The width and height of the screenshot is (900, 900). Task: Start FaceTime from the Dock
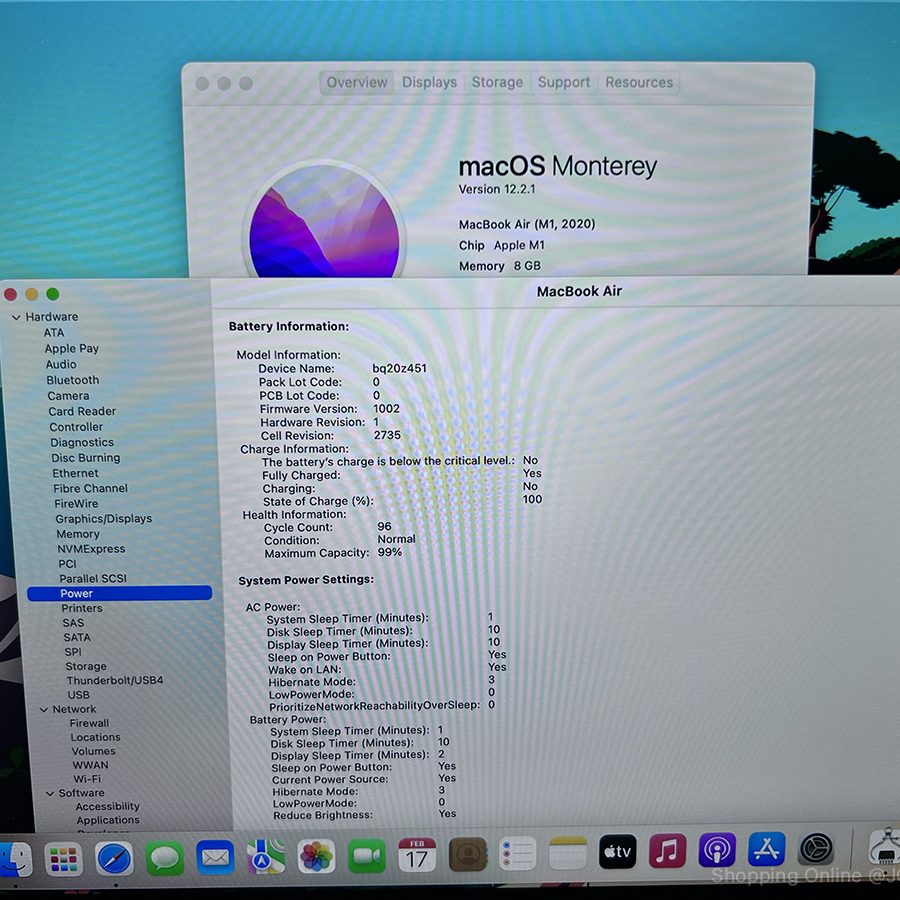point(367,856)
